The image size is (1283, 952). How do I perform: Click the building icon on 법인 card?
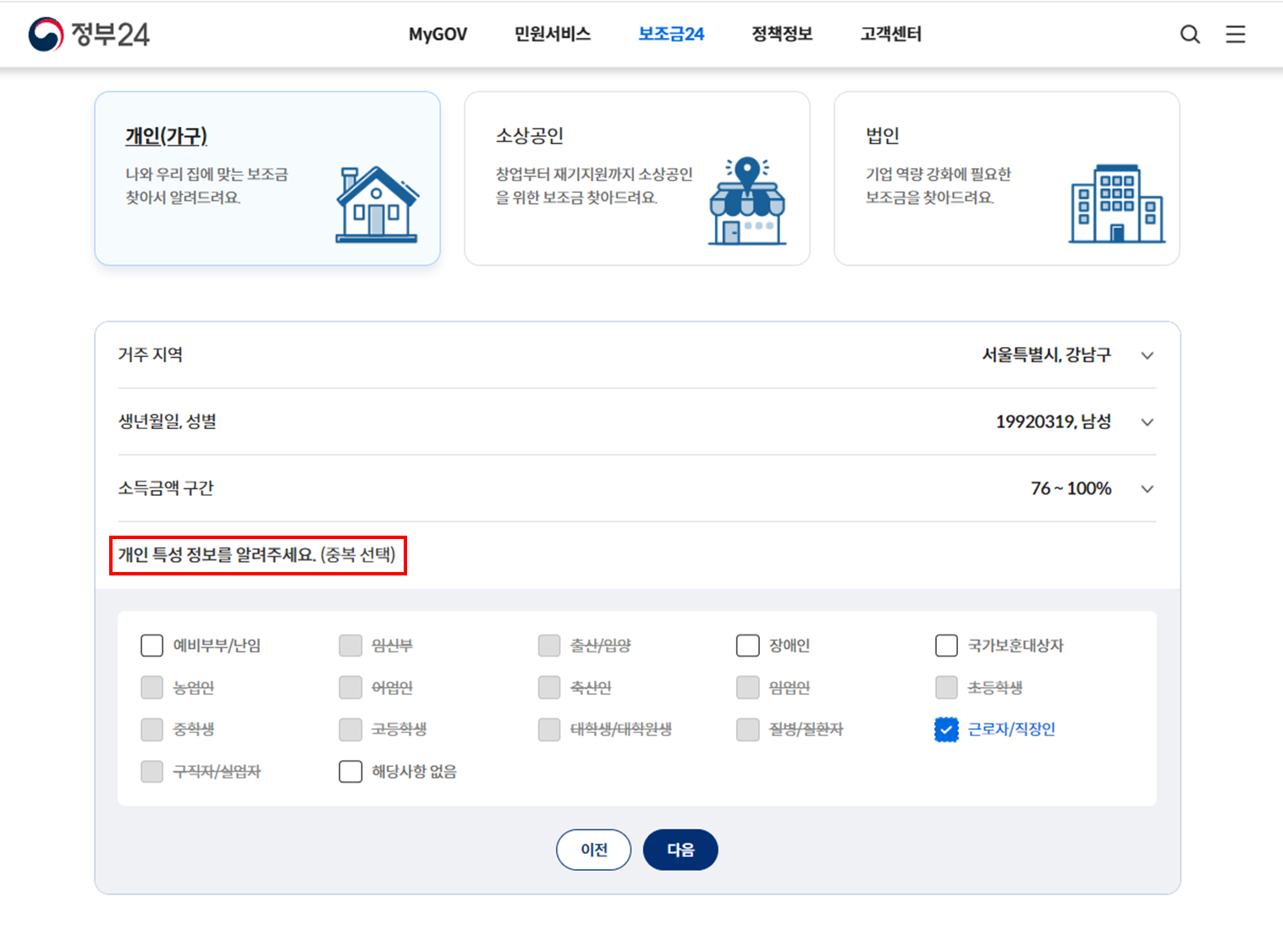click(x=1119, y=203)
